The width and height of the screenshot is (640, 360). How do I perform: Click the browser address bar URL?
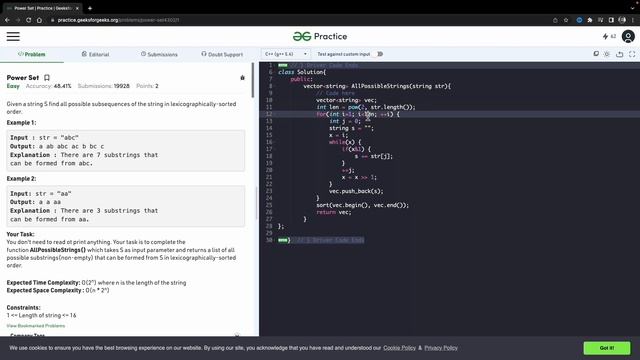click(118, 20)
